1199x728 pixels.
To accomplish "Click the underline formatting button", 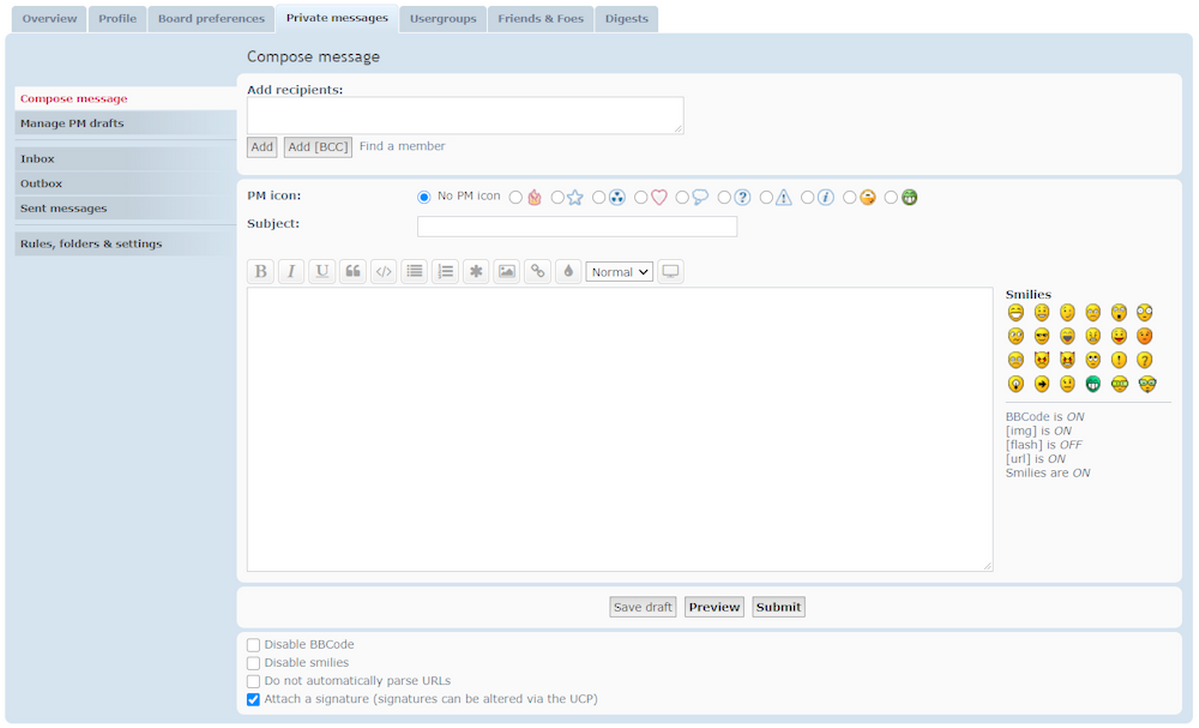I will (322, 271).
